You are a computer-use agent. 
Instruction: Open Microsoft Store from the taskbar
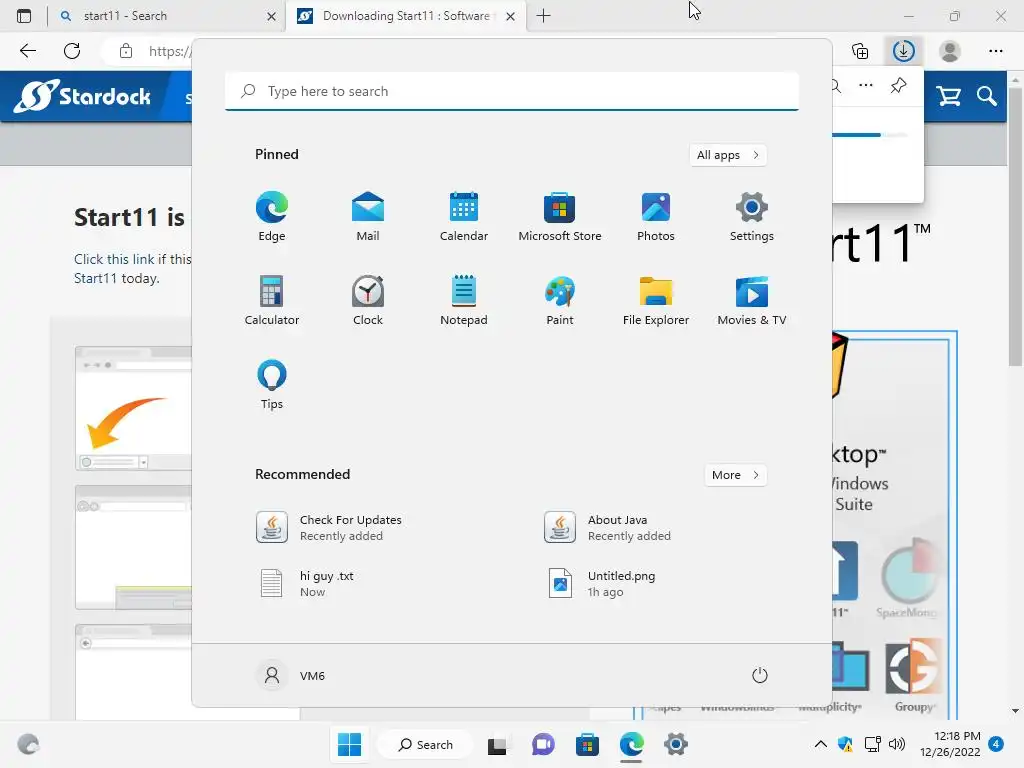[587, 744]
